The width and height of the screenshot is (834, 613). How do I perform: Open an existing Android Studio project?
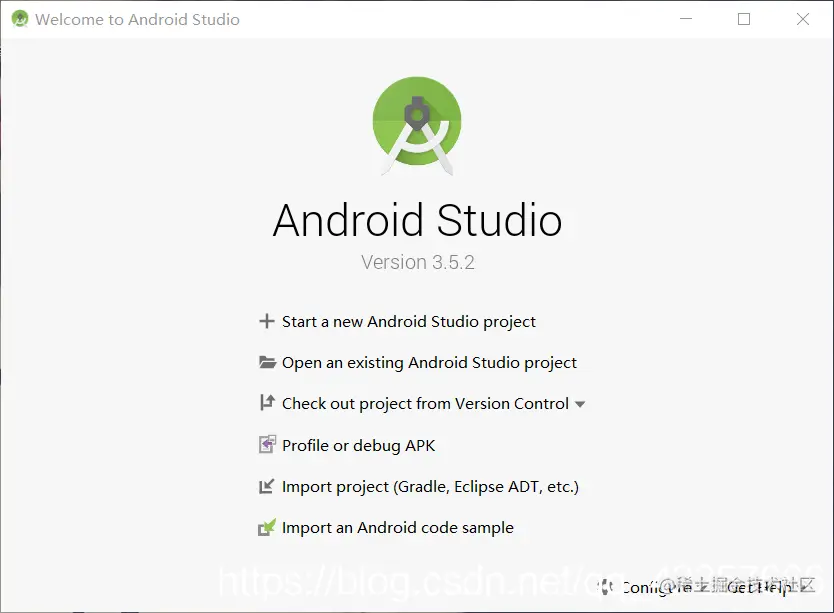tap(429, 363)
